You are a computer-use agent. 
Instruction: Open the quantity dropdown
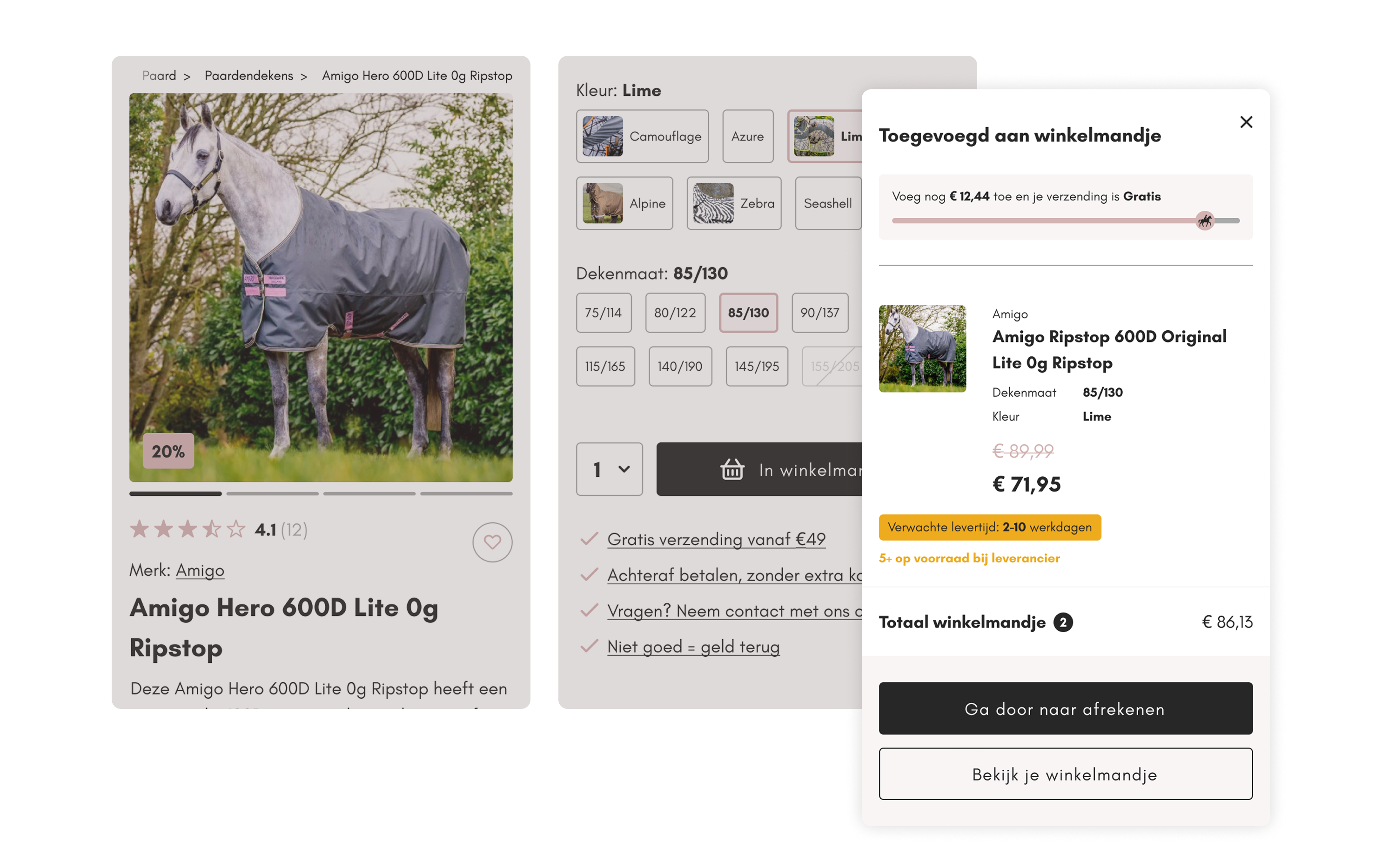(x=610, y=469)
